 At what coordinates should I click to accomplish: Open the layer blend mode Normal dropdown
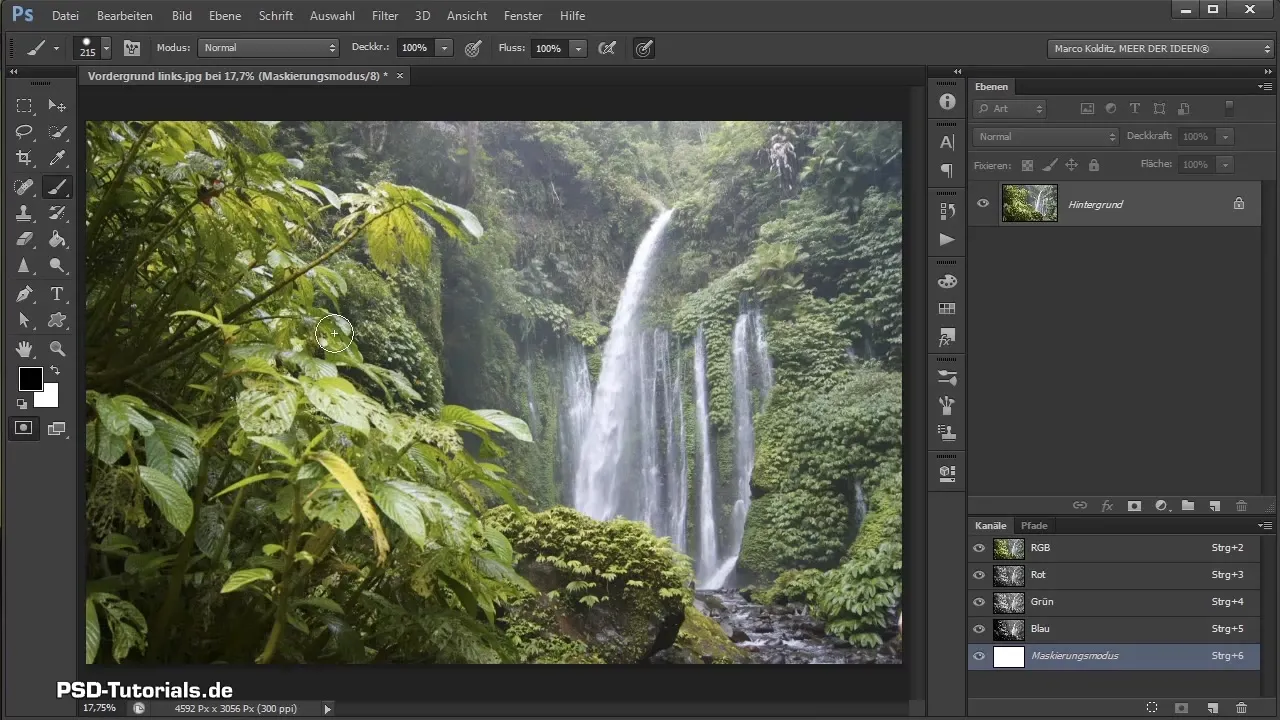(x=1046, y=136)
